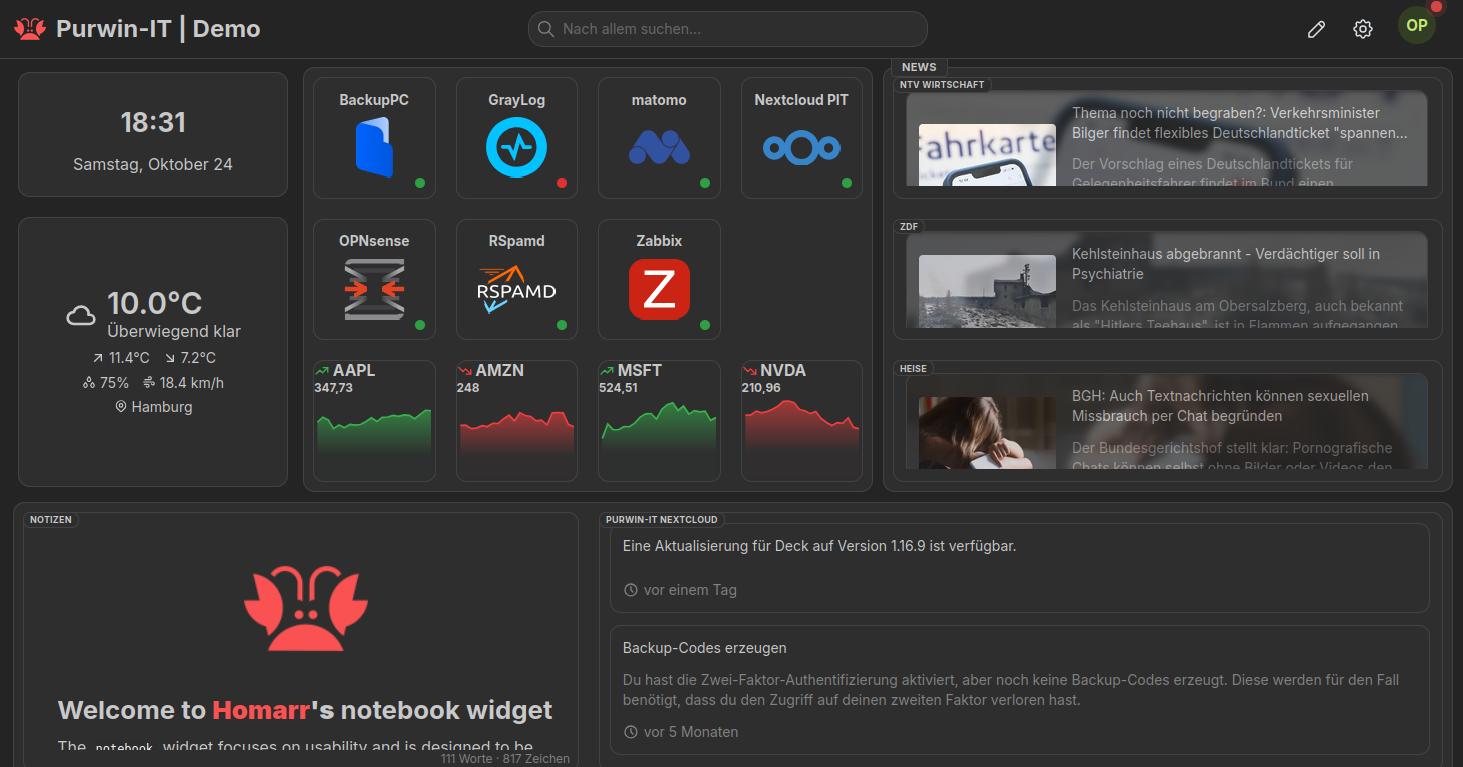Screen dimensions: 1463x767
Task: Open the GrayLog app icon
Action: pos(517,148)
